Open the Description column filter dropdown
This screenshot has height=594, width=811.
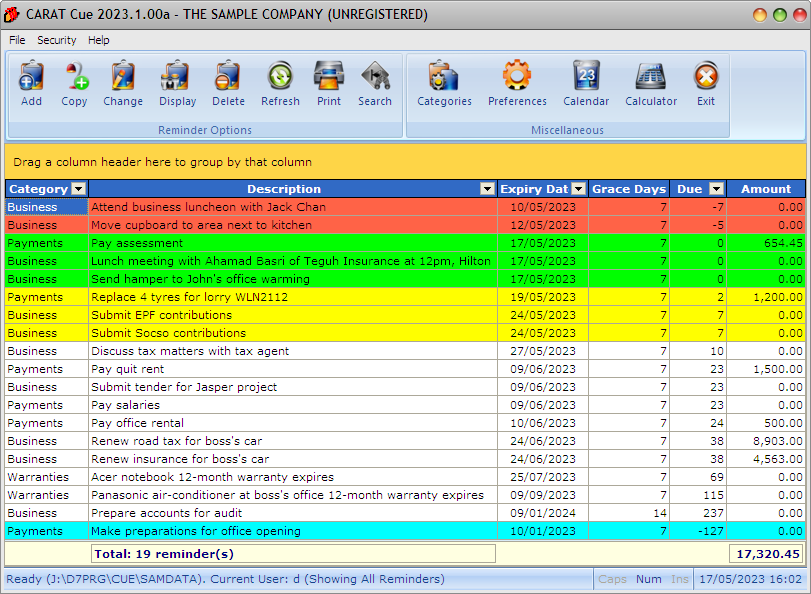click(x=487, y=189)
